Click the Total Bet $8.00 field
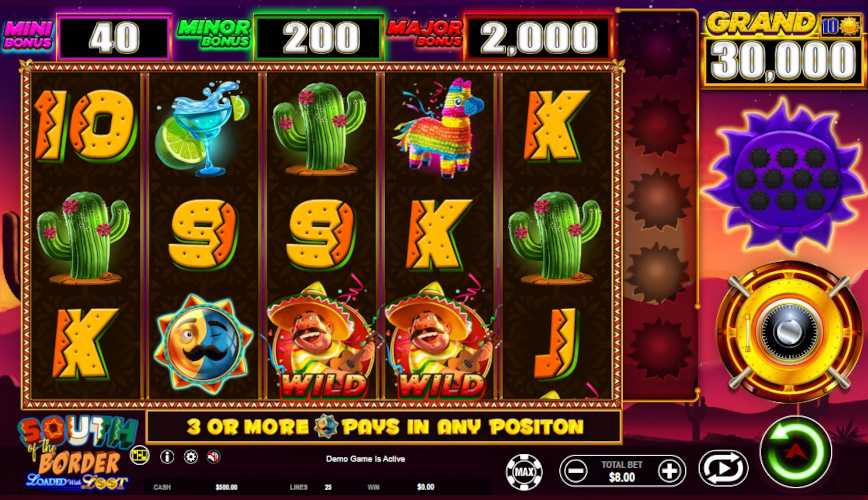Image resolution: width=868 pixels, height=500 pixels. [x=622, y=471]
